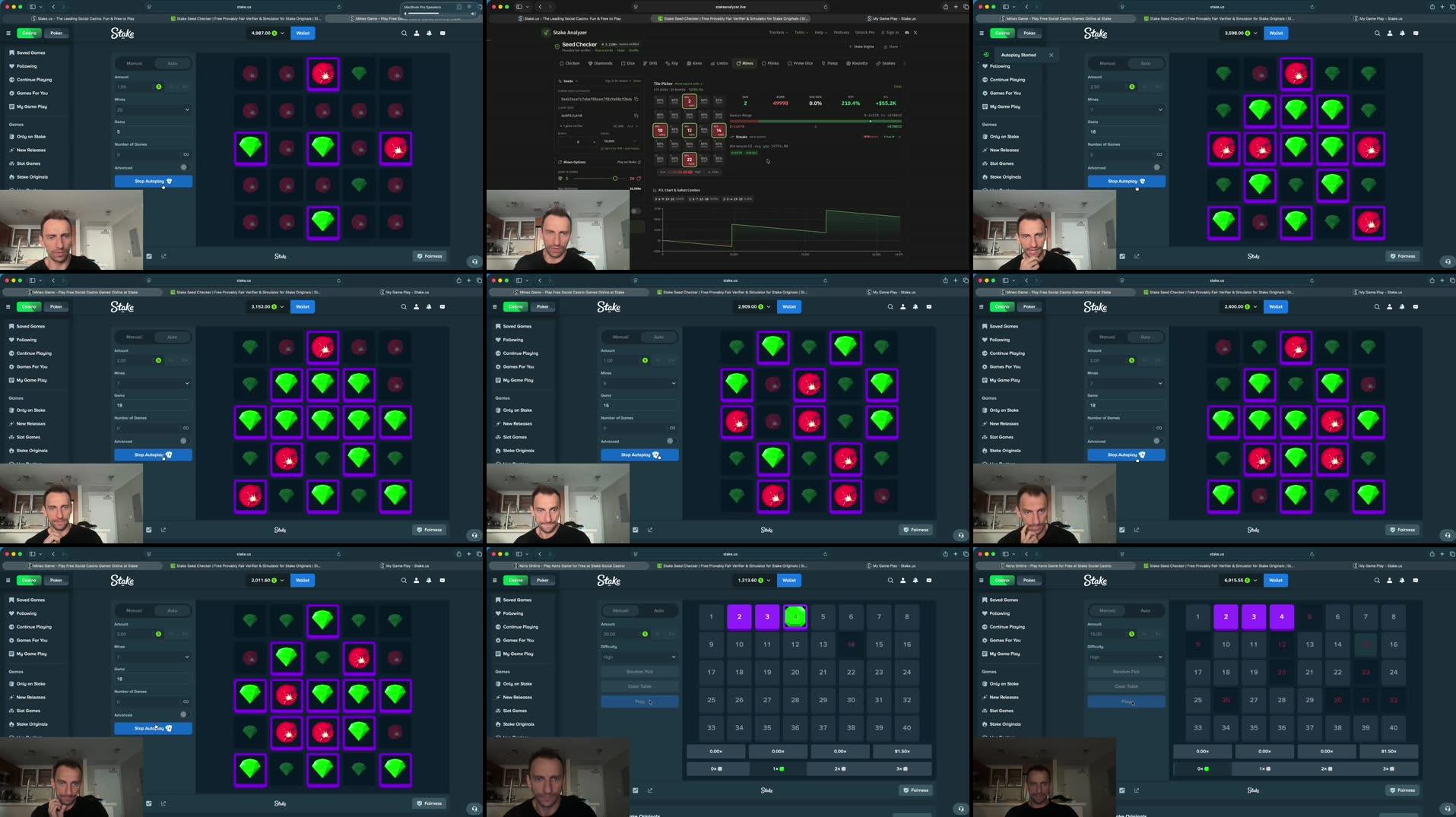Show tab overview in the 2,011.60 window
The height and width of the screenshot is (817, 1456).
pyautogui.click(x=479, y=554)
